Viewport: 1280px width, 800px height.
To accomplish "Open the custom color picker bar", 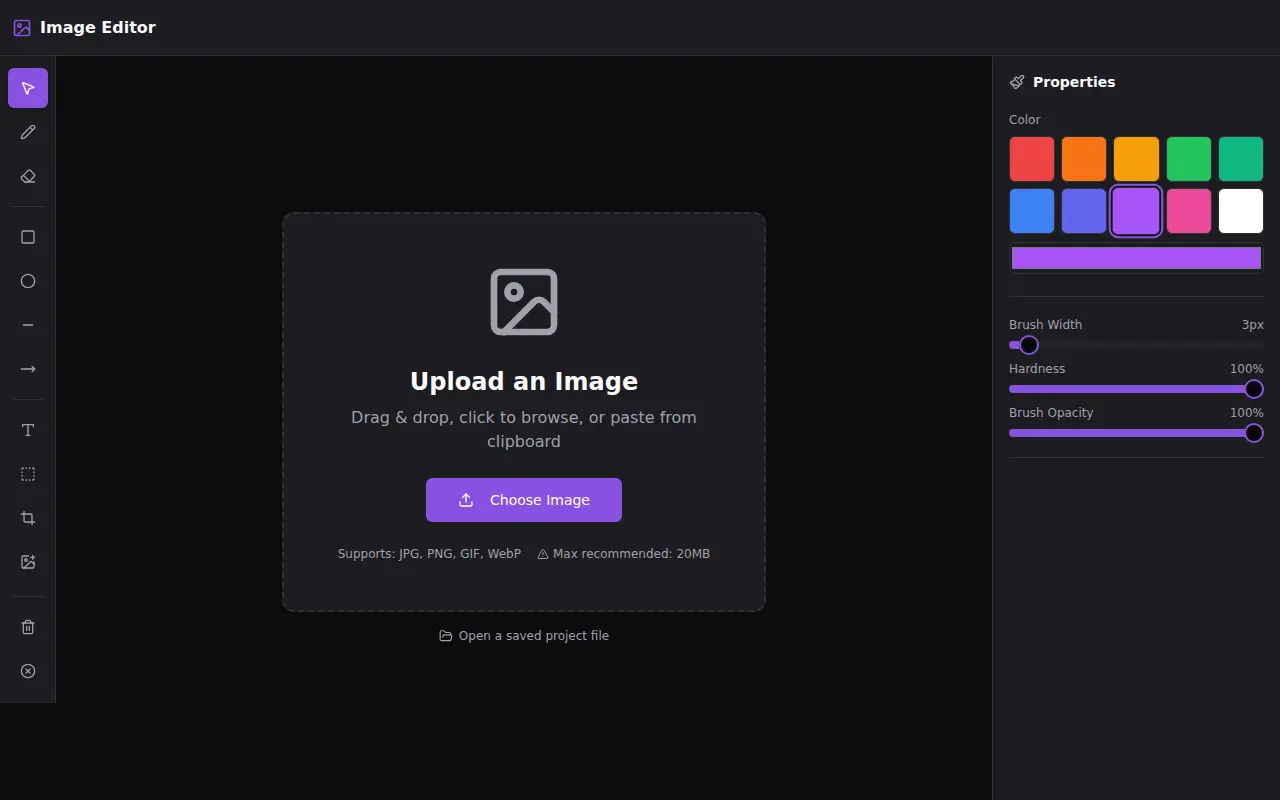I will pos(1136,258).
